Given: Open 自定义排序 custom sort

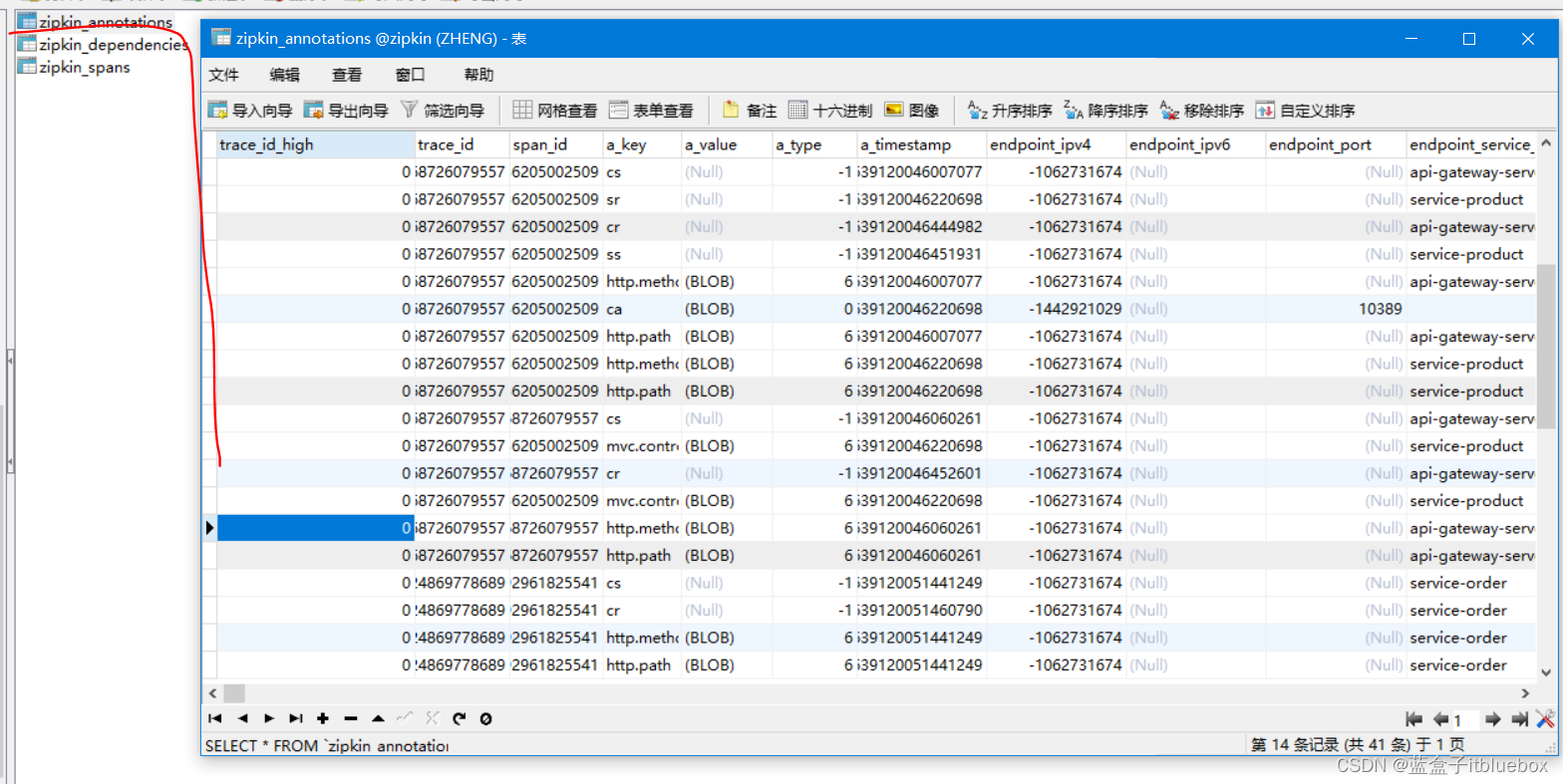Looking at the screenshot, I should (x=1305, y=111).
